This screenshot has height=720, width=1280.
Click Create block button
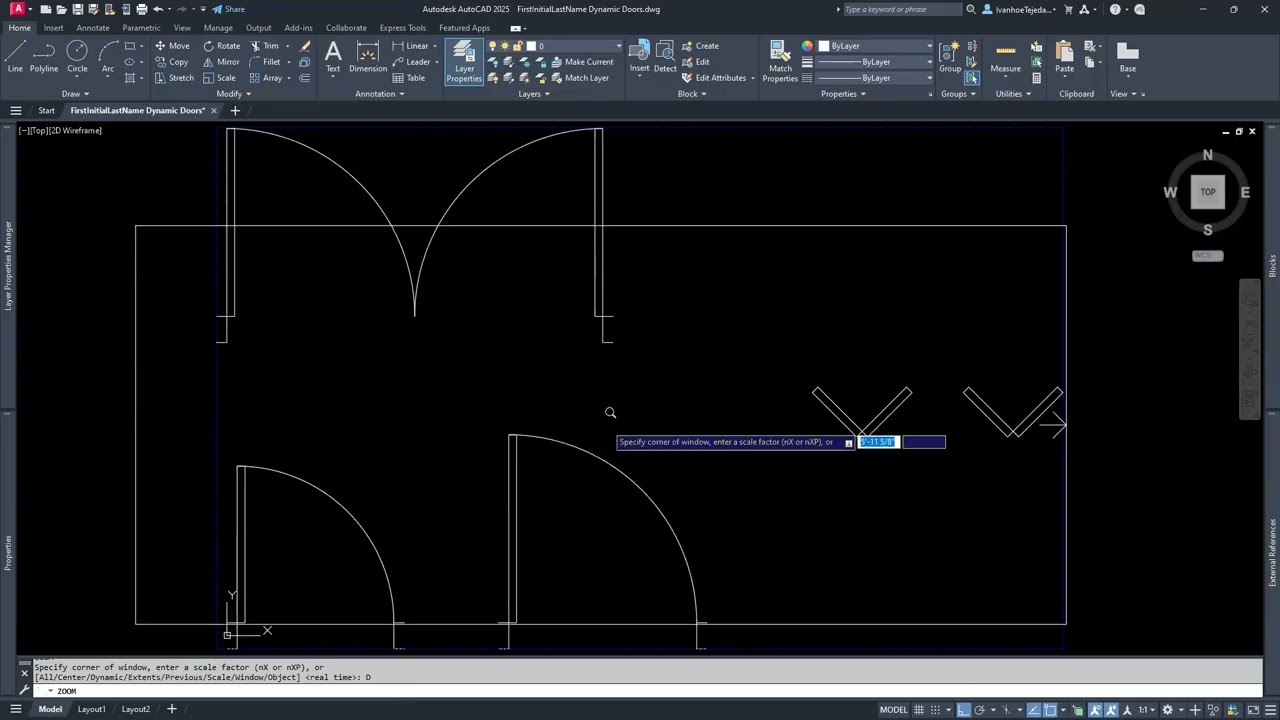[700, 46]
